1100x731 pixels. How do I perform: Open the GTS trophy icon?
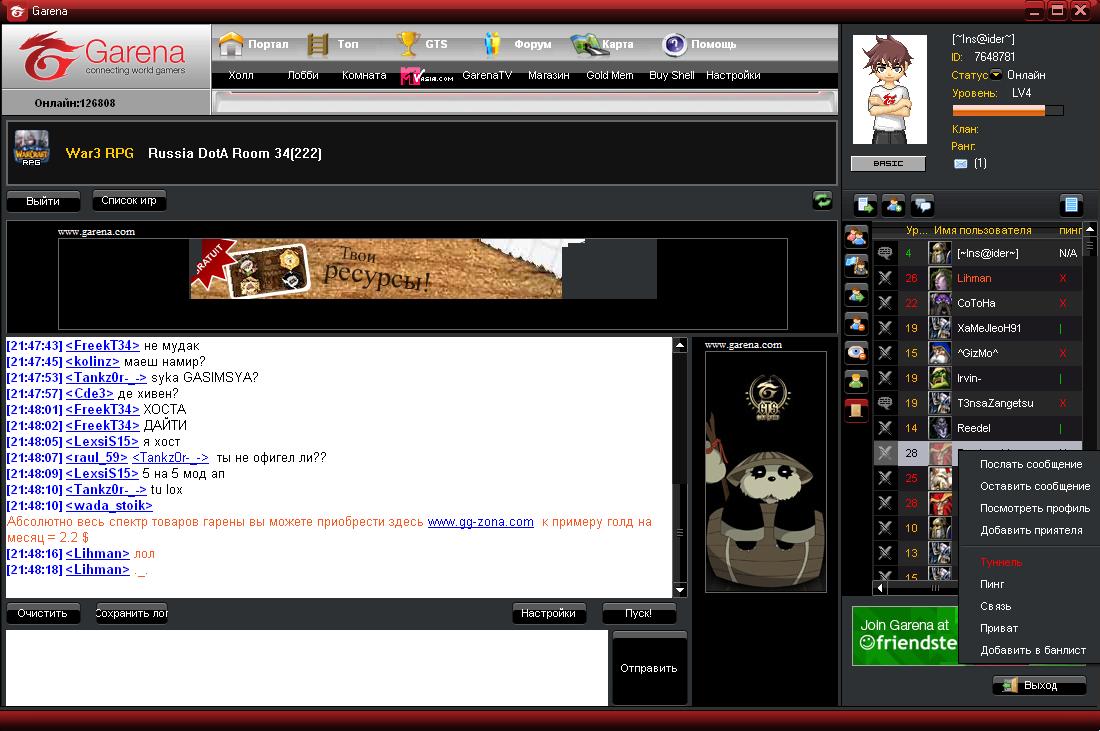pos(408,44)
